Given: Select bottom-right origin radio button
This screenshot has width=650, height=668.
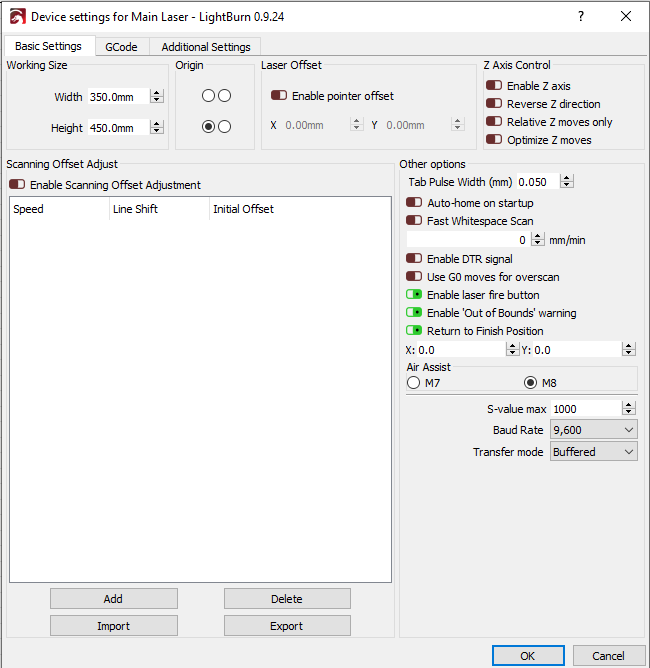Looking at the screenshot, I should point(224,127).
